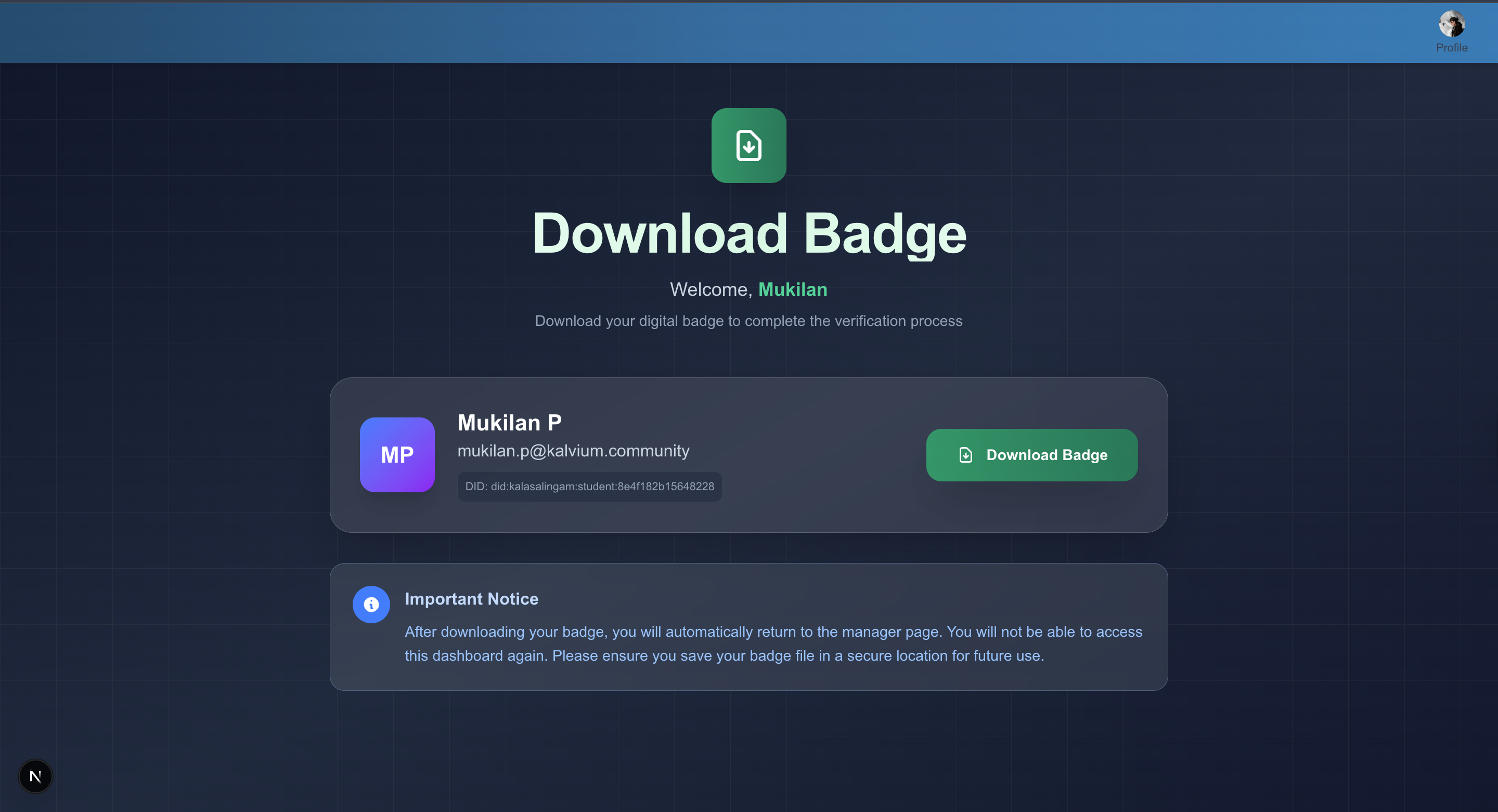Screen dimensions: 1498x812
Task: Click the green Mukilan welcome name
Action: click(792, 290)
